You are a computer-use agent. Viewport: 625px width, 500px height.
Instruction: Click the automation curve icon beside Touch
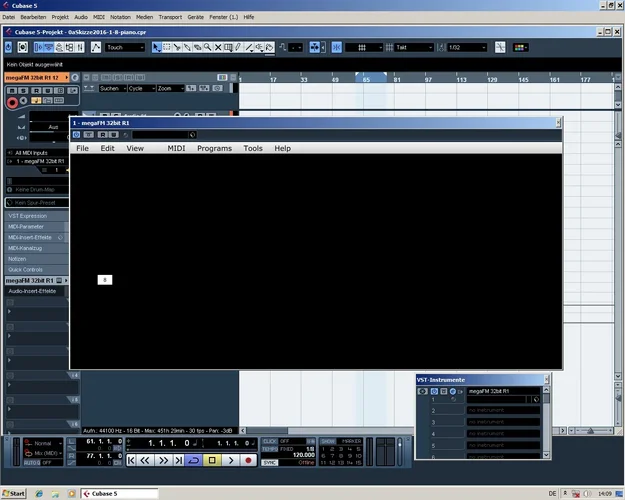click(x=96, y=47)
